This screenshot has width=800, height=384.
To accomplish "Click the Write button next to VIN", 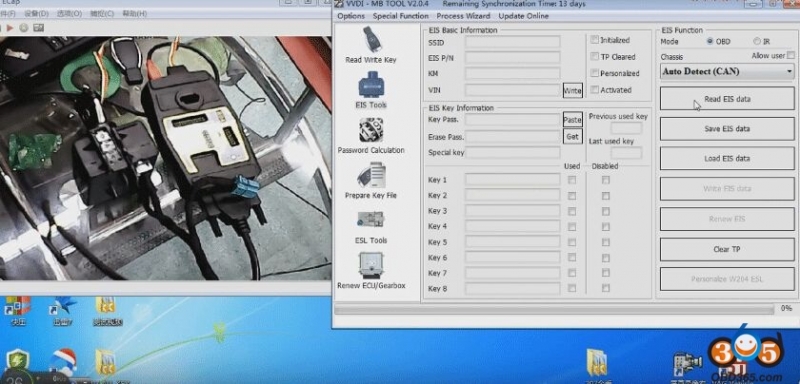I will pyautogui.click(x=572, y=90).
